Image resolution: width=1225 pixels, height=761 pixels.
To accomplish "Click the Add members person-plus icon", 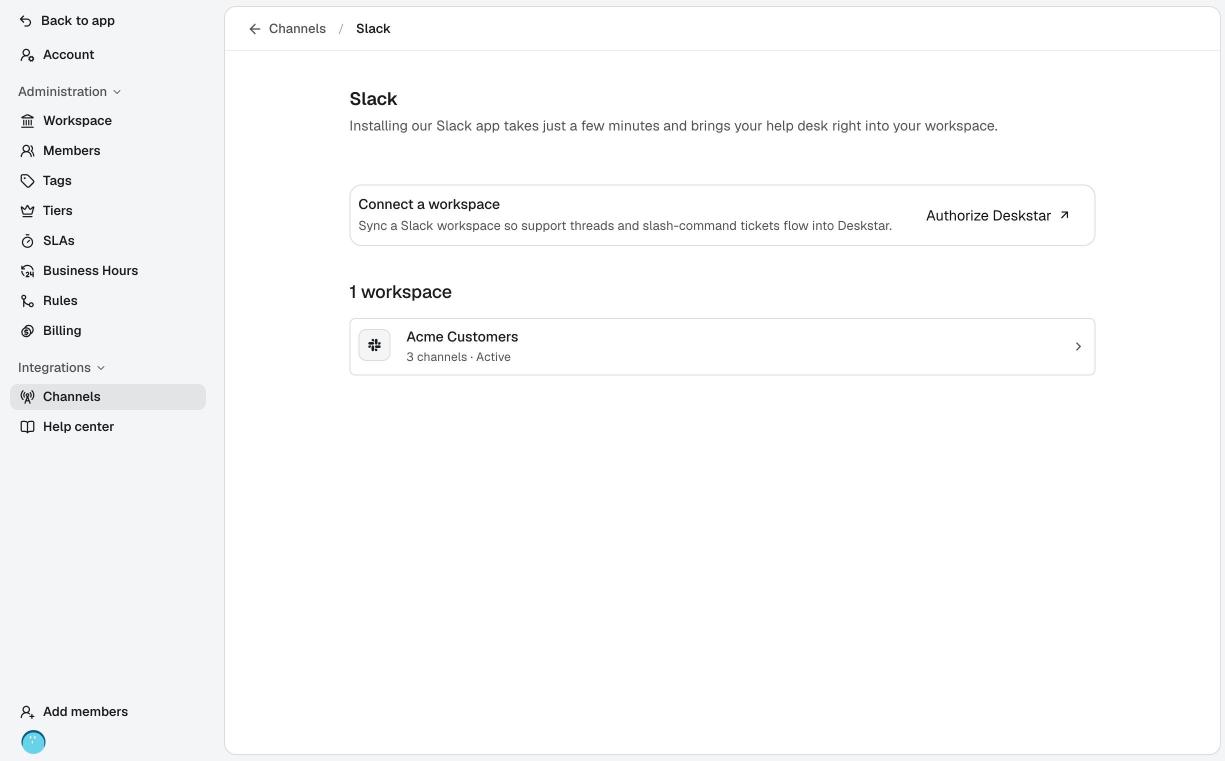I will tap(27, 712).
